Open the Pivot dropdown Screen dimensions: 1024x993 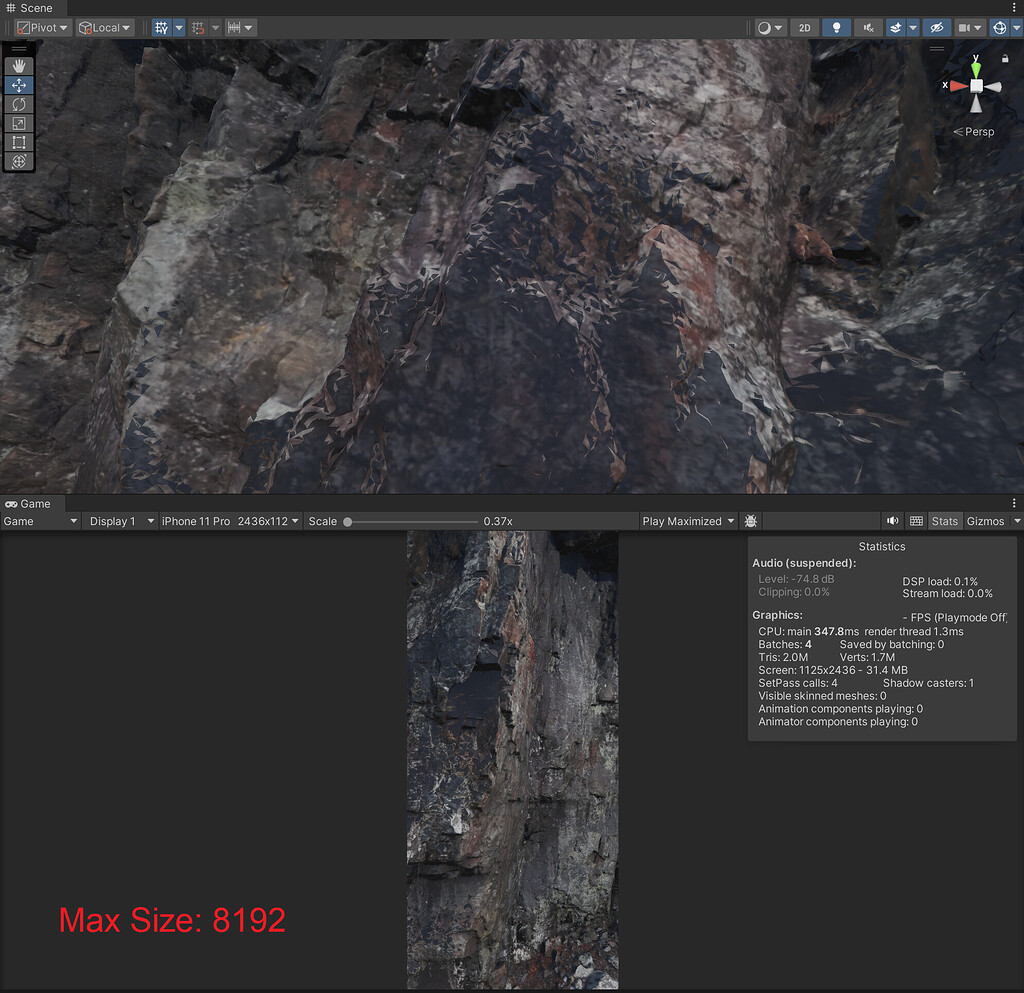coord(41,27)
